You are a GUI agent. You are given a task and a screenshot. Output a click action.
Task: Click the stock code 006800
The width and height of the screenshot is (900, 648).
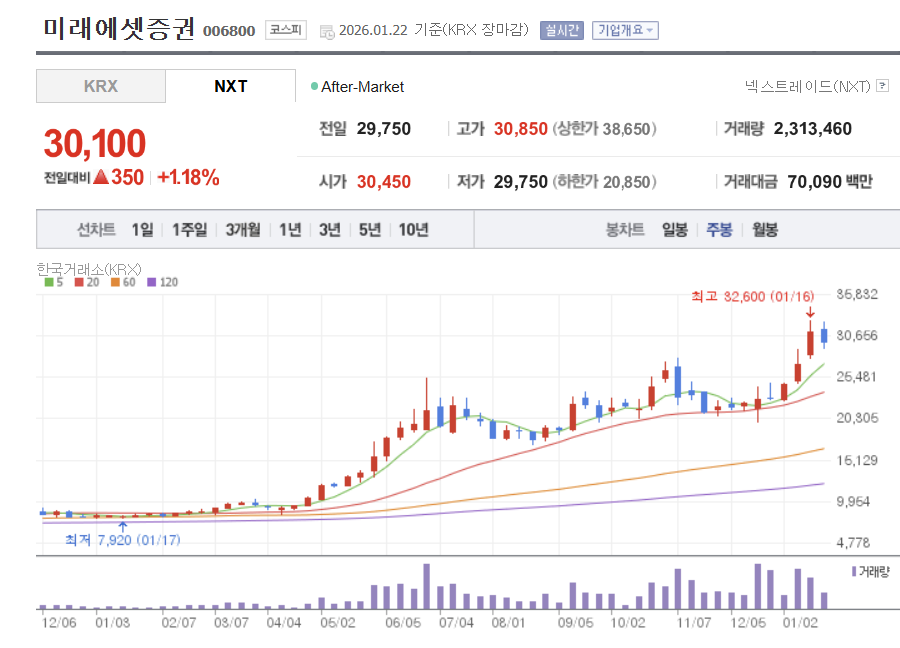(229, 31)
